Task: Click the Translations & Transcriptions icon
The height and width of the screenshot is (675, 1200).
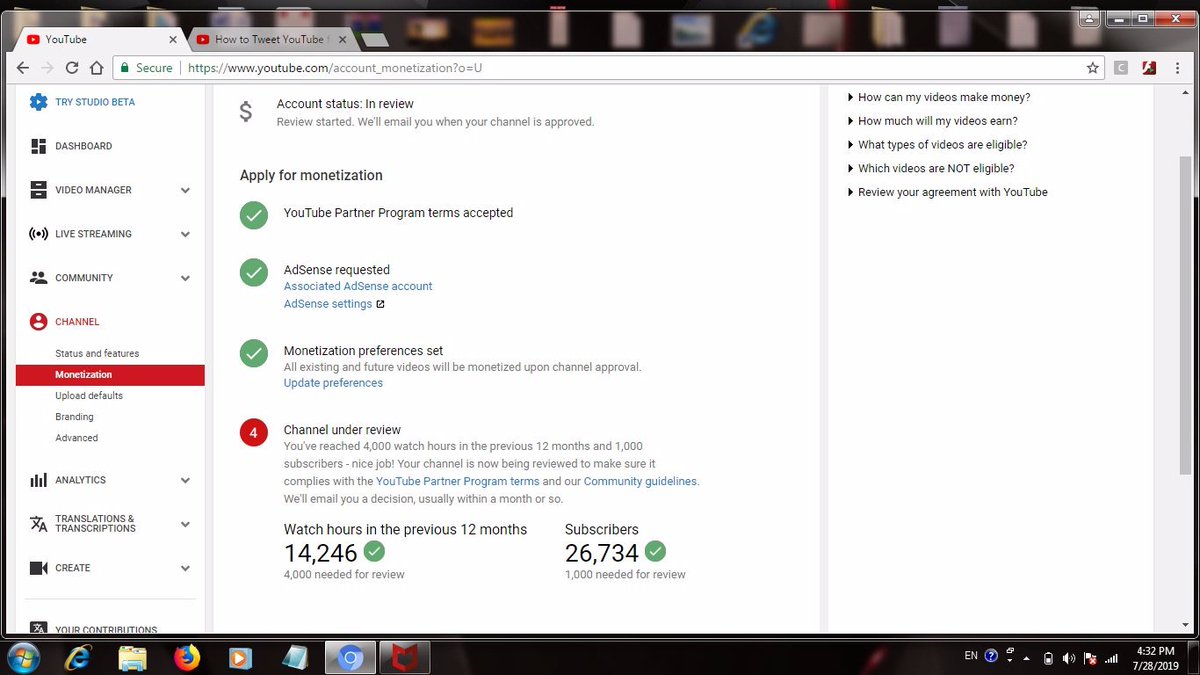Action: coord(38,524)
